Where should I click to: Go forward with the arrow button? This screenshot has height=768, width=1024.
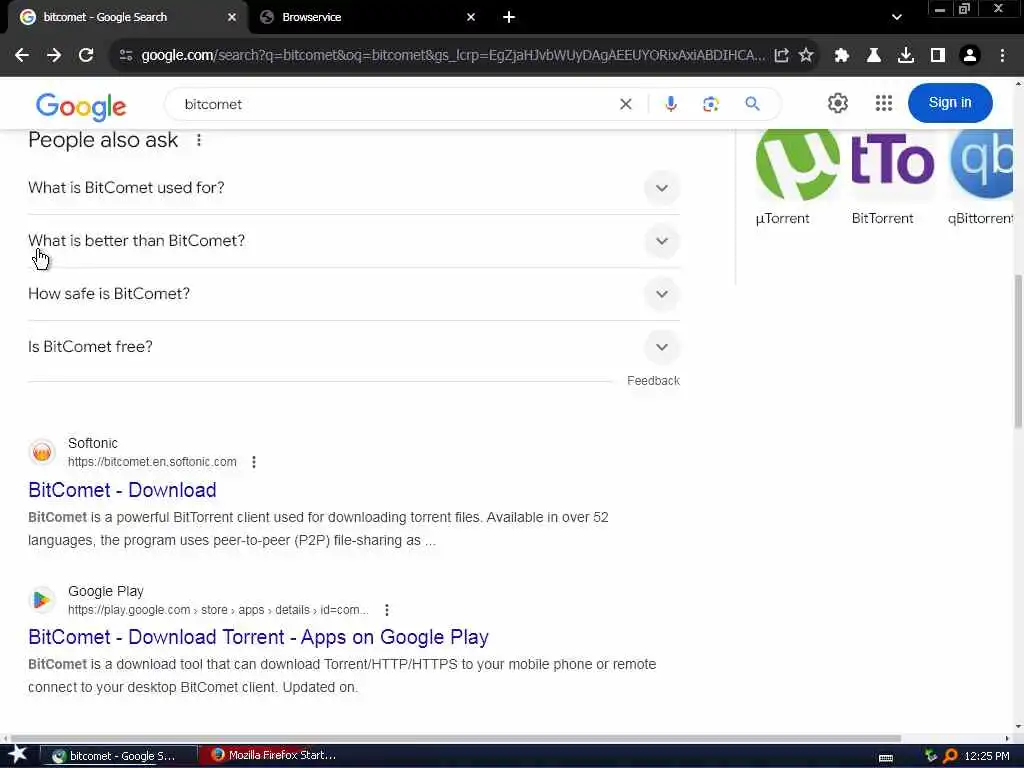tap(54, 56)
